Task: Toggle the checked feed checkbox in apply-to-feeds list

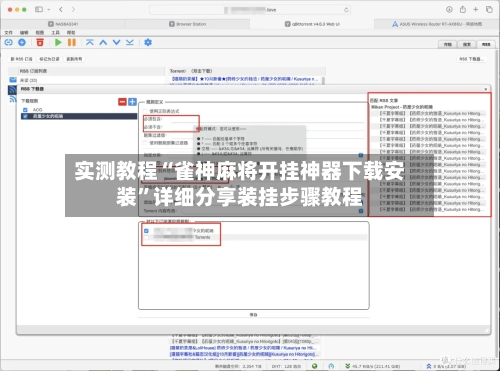Action: coord(146,231)
